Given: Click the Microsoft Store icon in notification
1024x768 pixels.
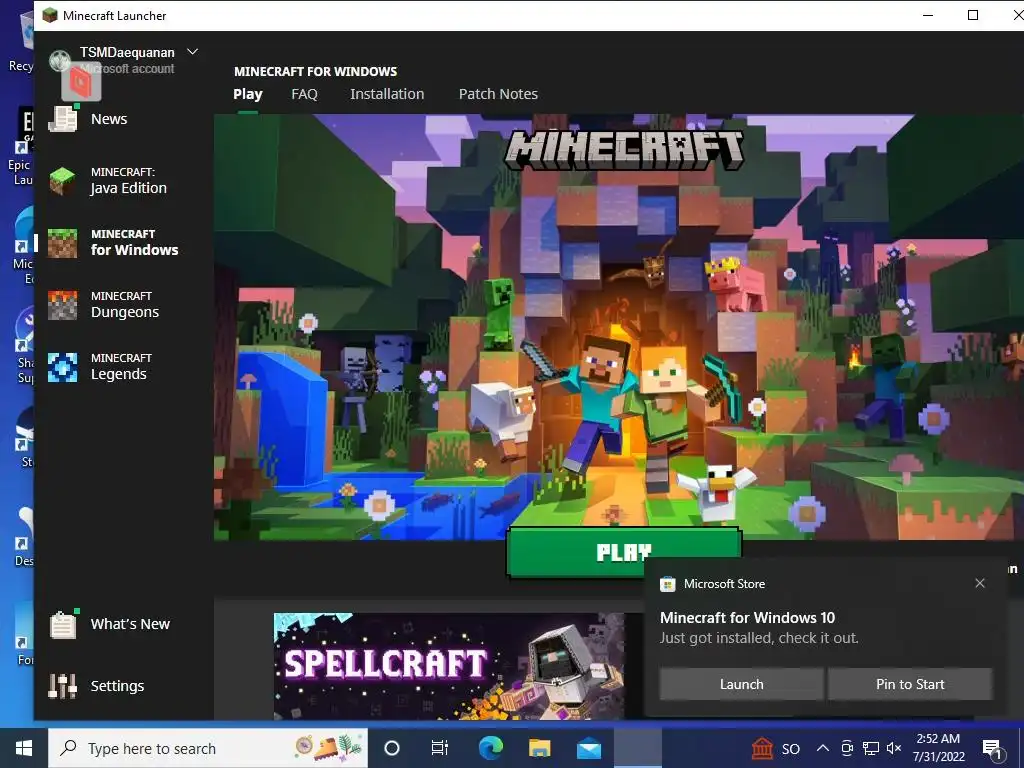Looking at the screenshot, I should [x=667, y=584].
